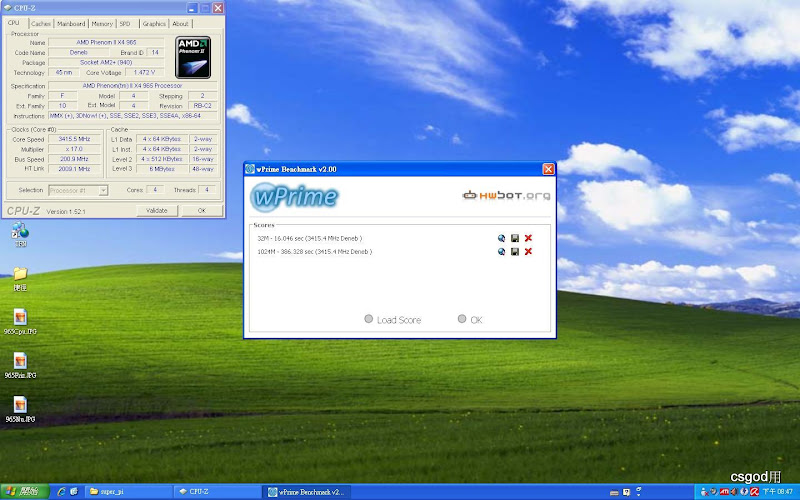Click the Socket AM2+ (940) package value
Viewport: 800px width, 500px height.
tap(106, 62)
